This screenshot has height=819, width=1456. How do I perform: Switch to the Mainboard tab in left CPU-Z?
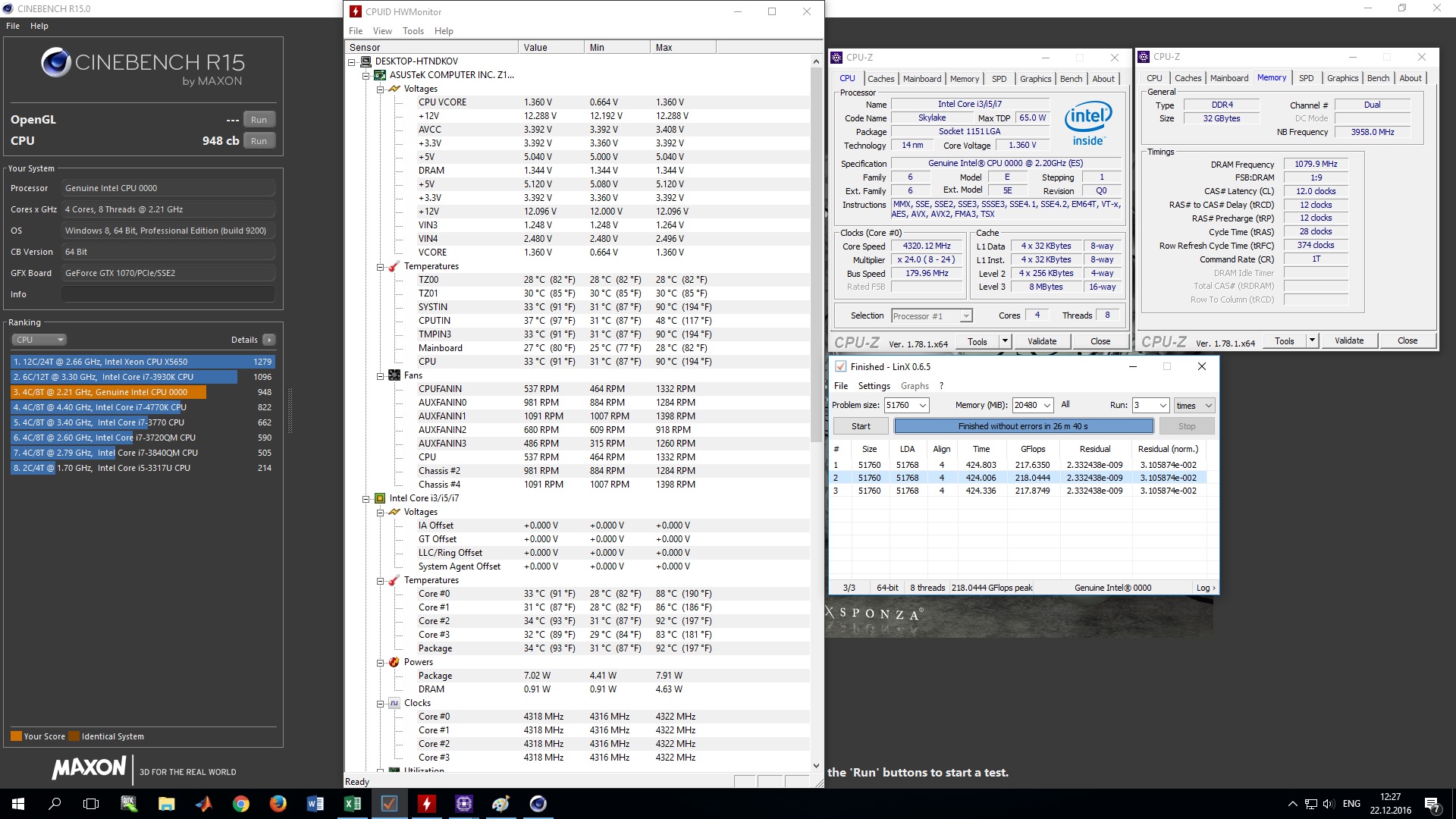coord(921,79)
